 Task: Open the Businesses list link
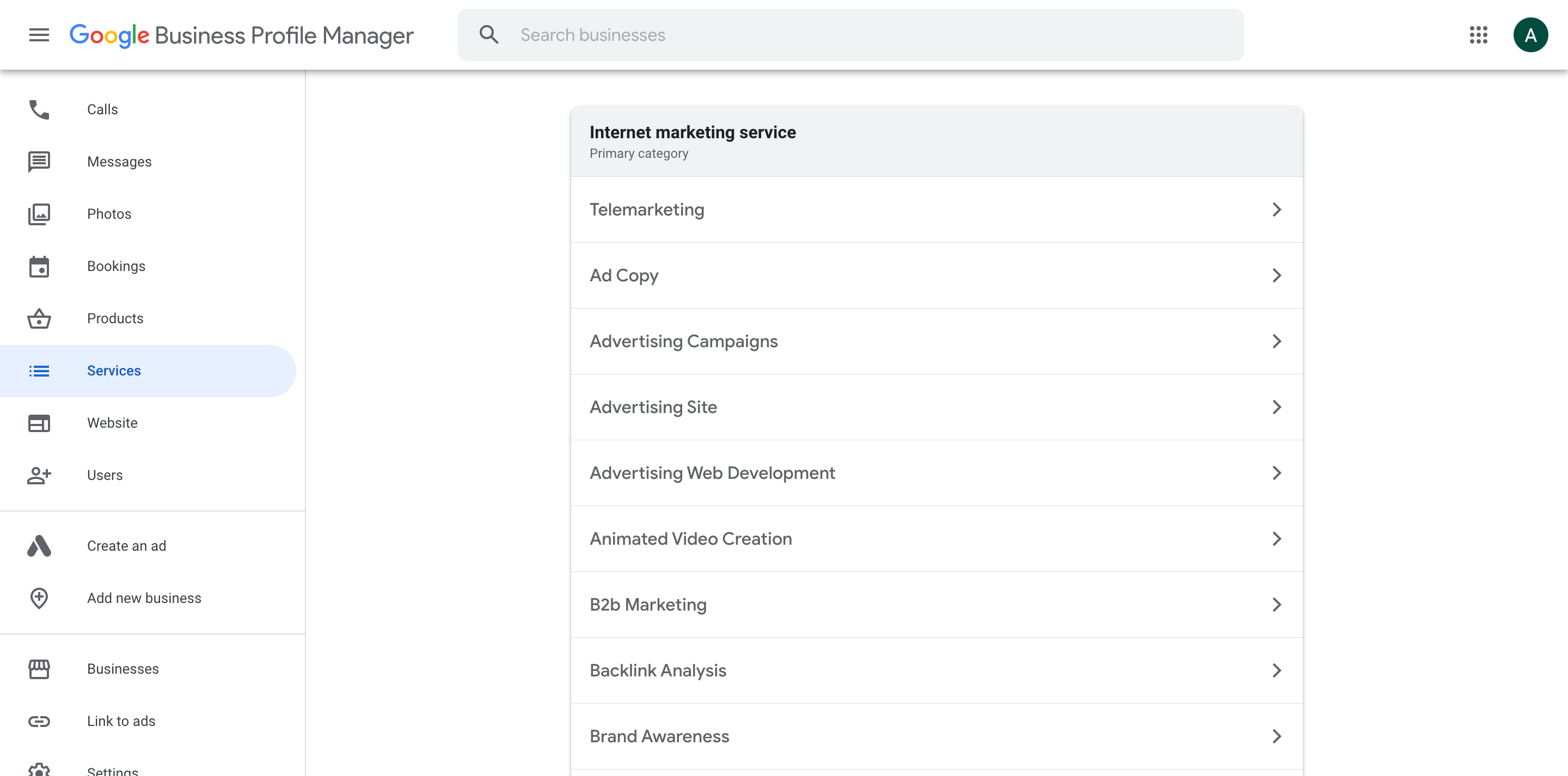pyautogui.click(x=123, y=669)
